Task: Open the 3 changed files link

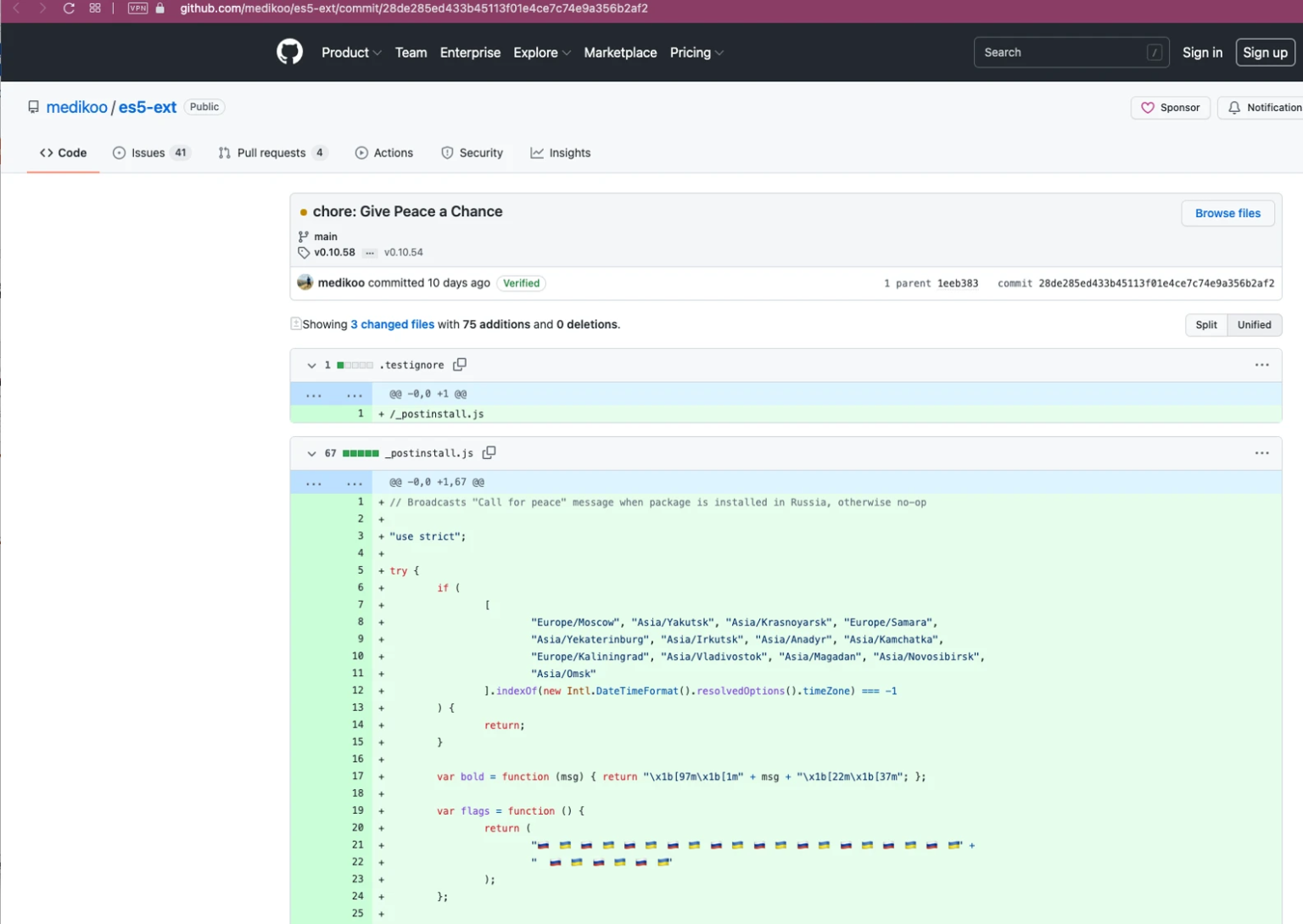Action: (392, 324)
